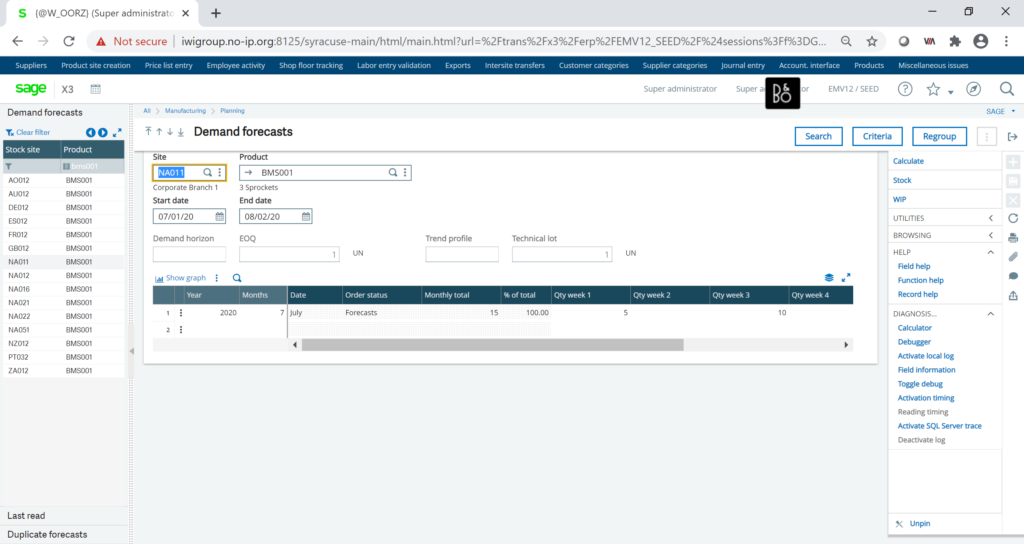Click the Regroup button

(939, 136)
